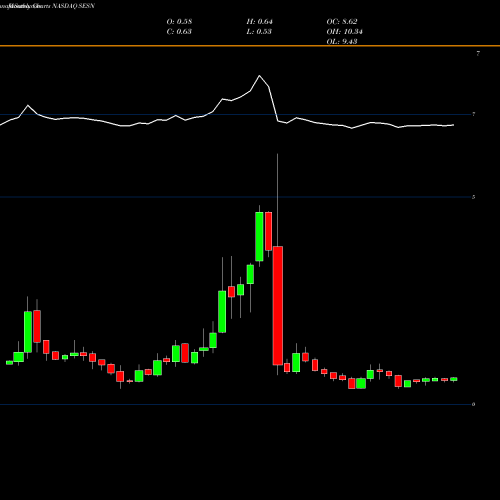The image size is (500, 500).
Task: Select the 'H: 0.64' high value
Action: click(260, 22)
